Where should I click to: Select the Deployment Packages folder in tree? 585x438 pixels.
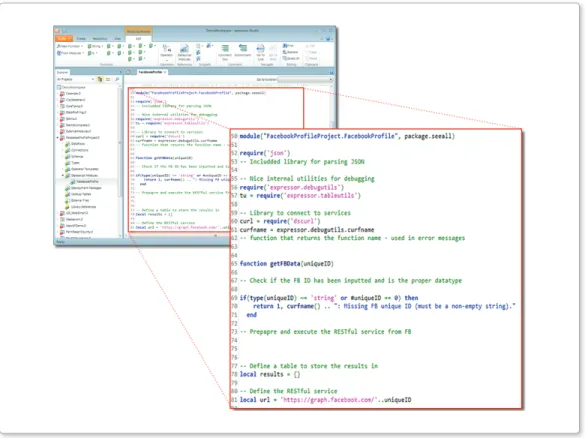pyautogui.click(x=83, y=188)
